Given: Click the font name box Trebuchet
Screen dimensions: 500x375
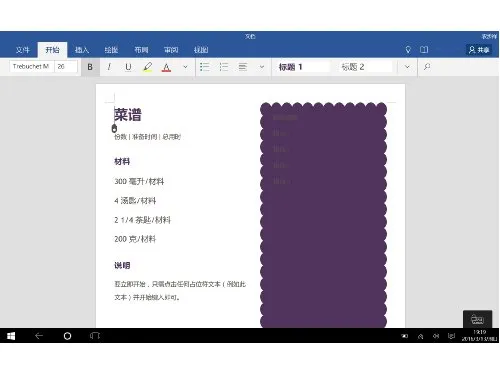Looking at the screenshot, I should (31, 67).
